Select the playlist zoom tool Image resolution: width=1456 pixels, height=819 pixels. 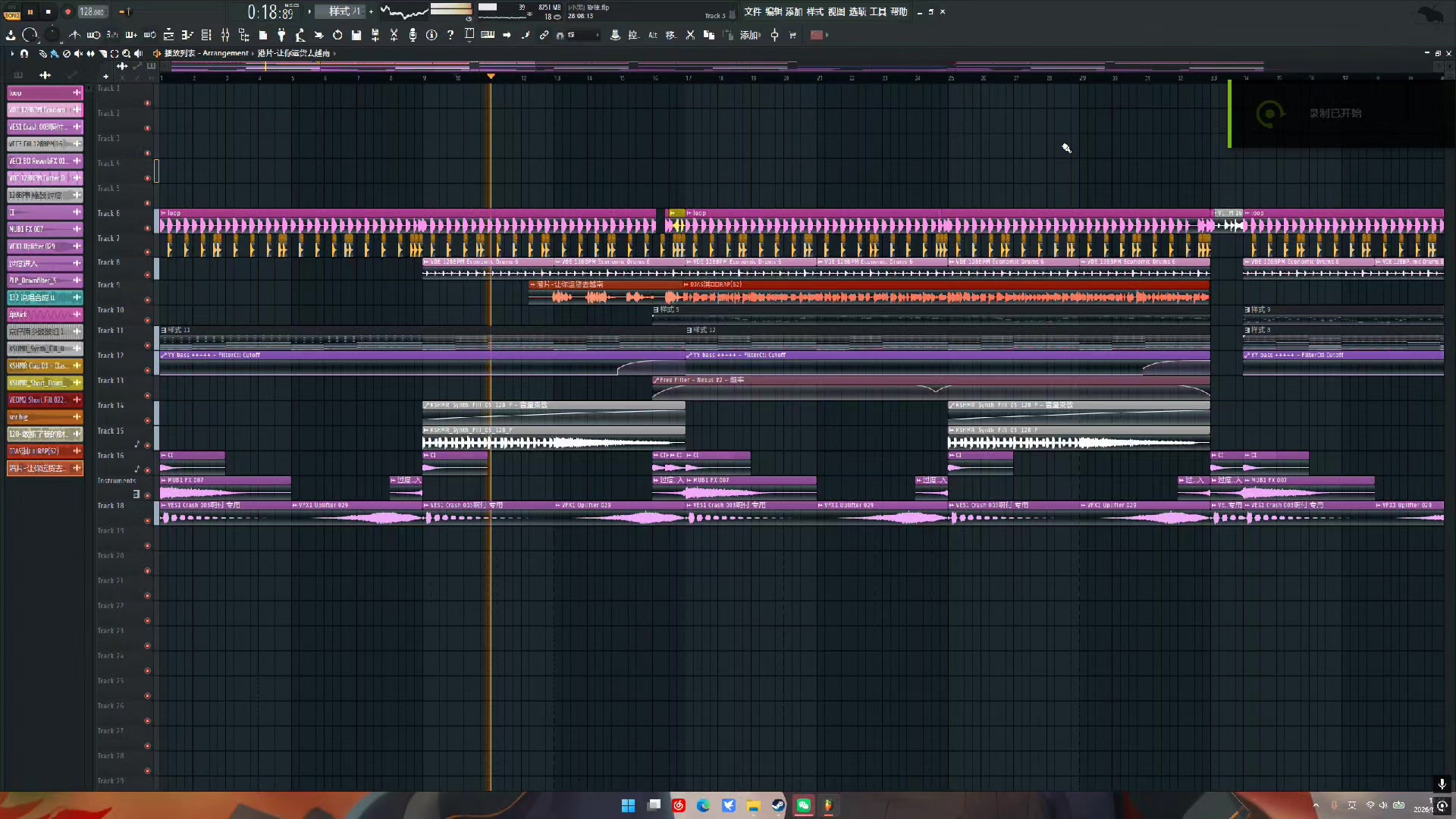[127, 54]
